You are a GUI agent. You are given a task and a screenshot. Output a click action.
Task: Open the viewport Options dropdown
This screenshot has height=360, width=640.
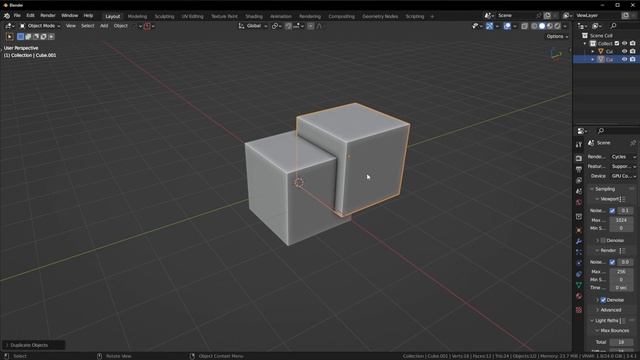pyautogui.click(x=557, y=36)
